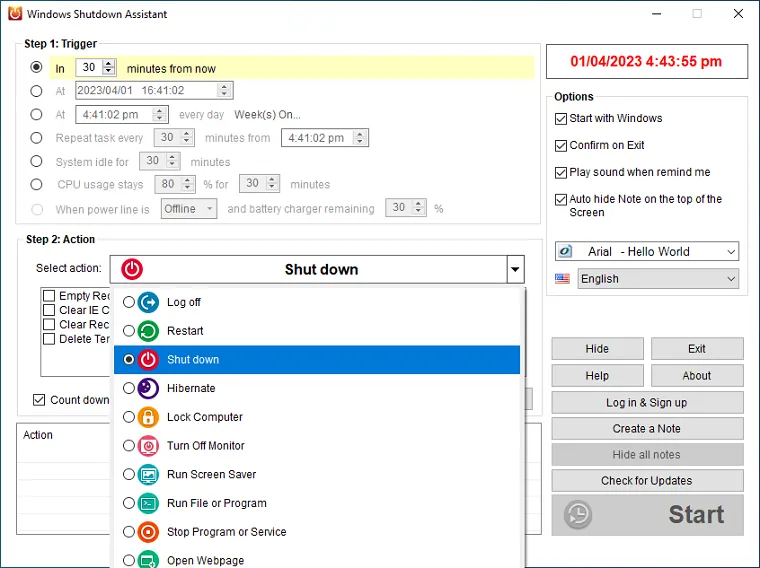Uncheck Play sound when remind me

561,172
